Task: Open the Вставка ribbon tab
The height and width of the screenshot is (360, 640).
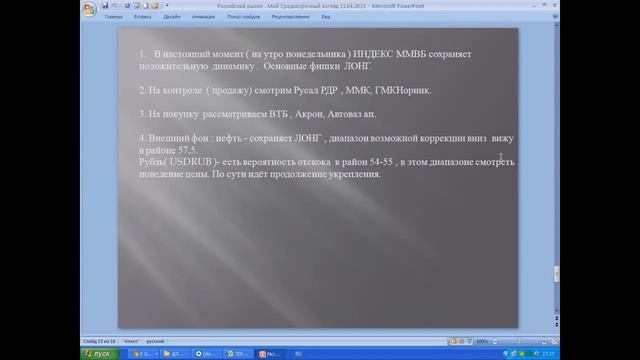Action: (142, 17)
